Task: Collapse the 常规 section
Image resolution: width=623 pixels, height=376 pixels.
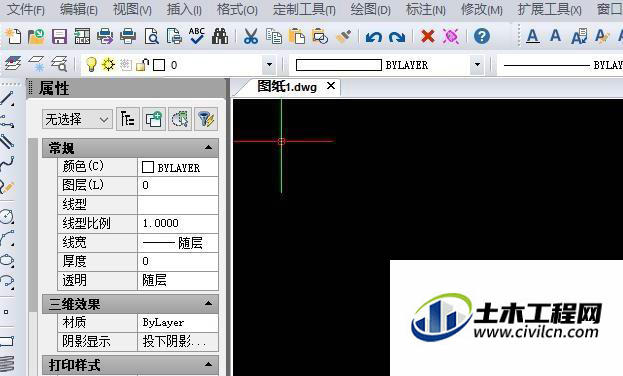Action: 208,148
